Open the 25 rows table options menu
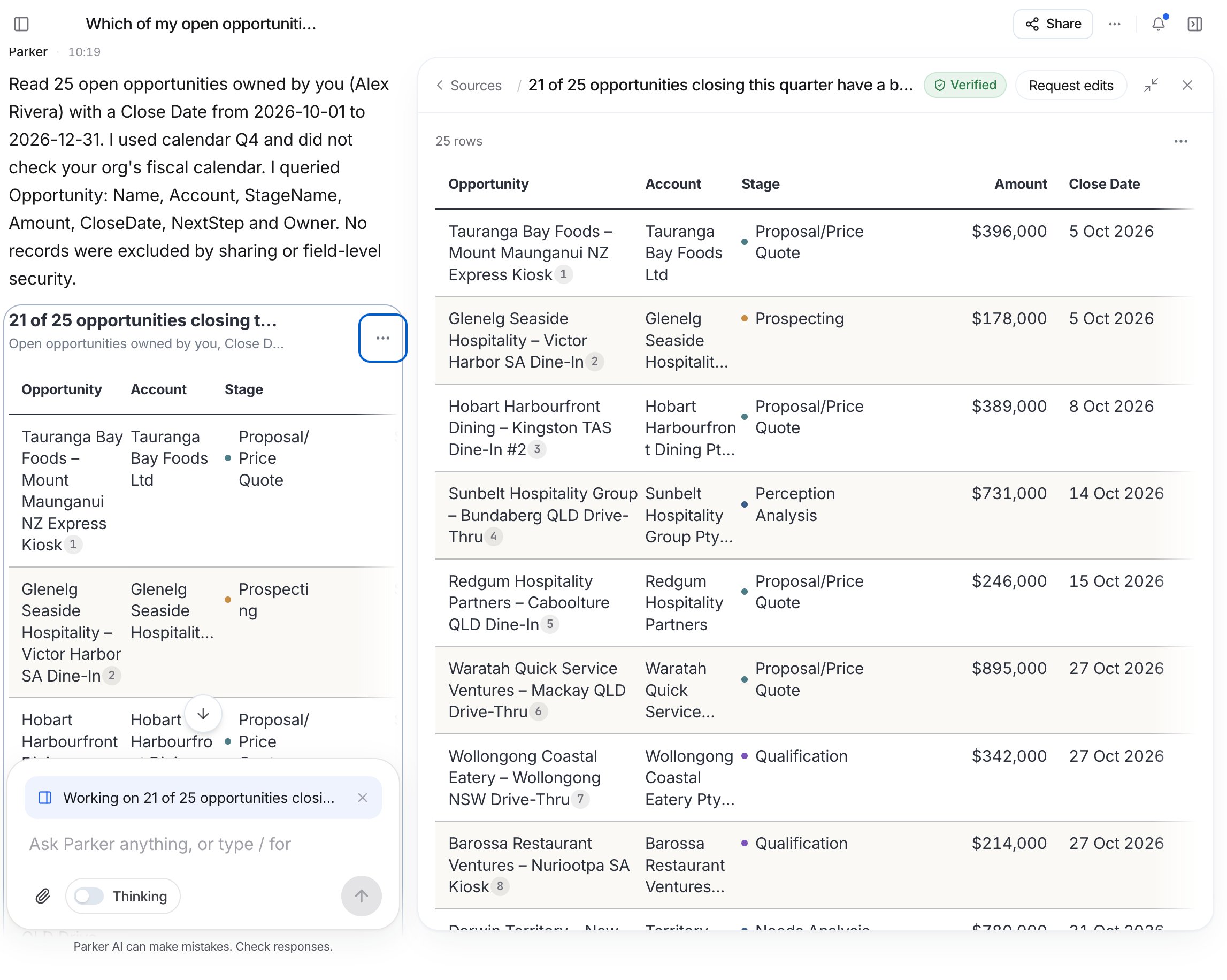The height and width of the screenshot is (980, 1227). 1181,141
